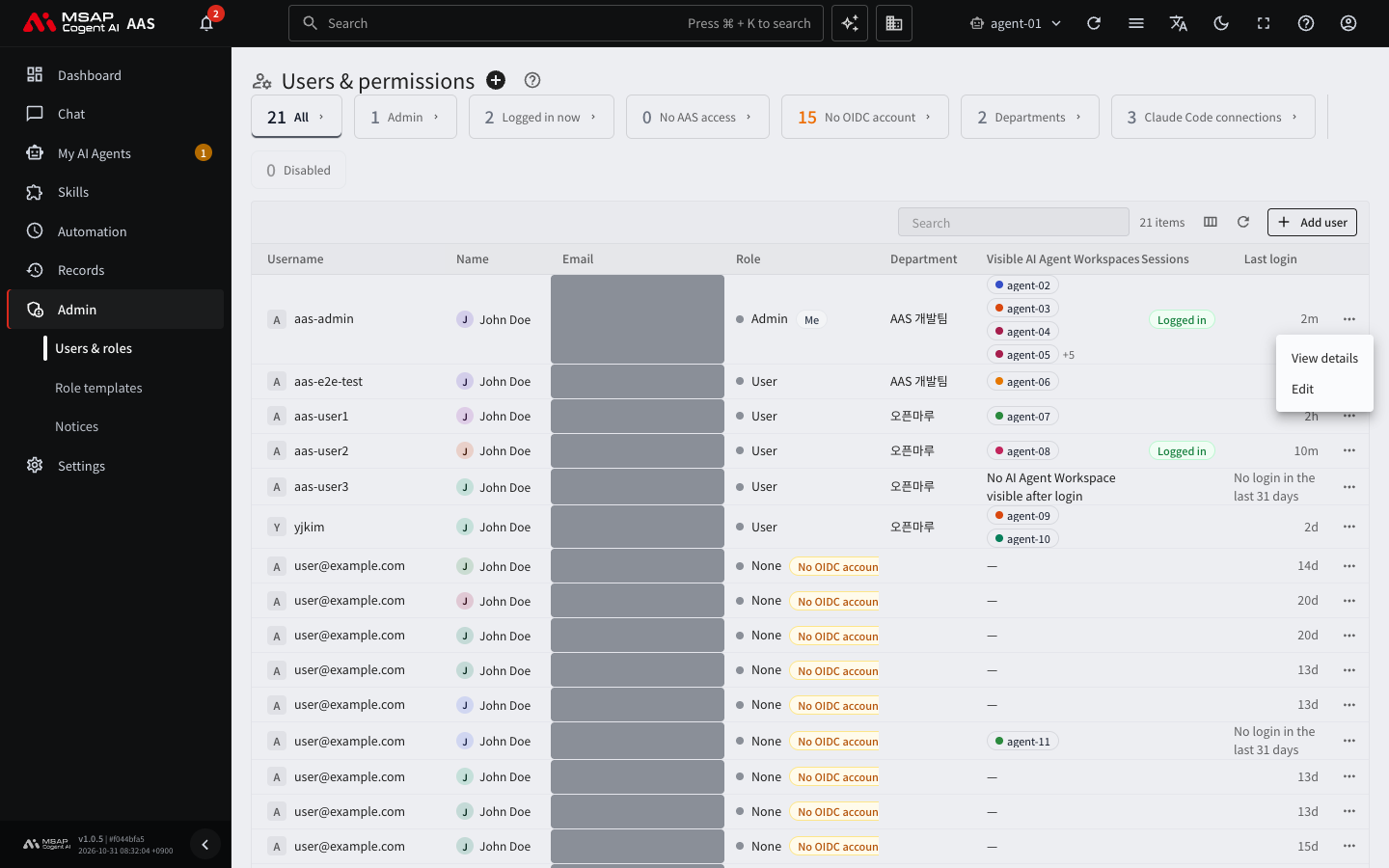
Task: Open column settings icon in table toolbar
Action: [1211, 222]
